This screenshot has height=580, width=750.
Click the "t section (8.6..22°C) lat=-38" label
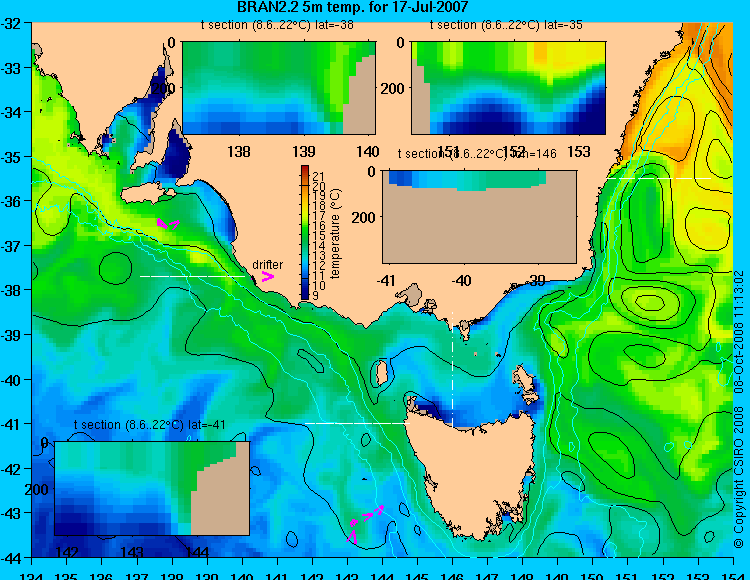click(x=277, y=25)
